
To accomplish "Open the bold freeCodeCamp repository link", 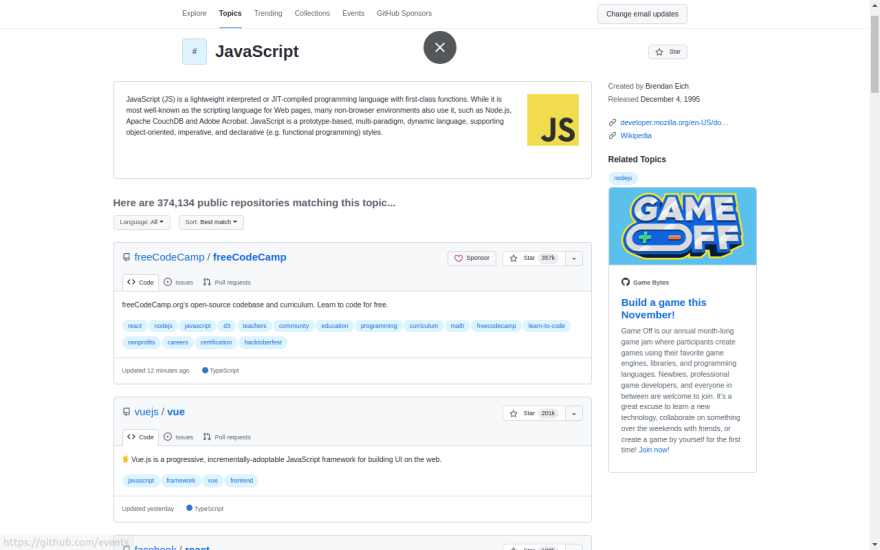I will [250, 257].
